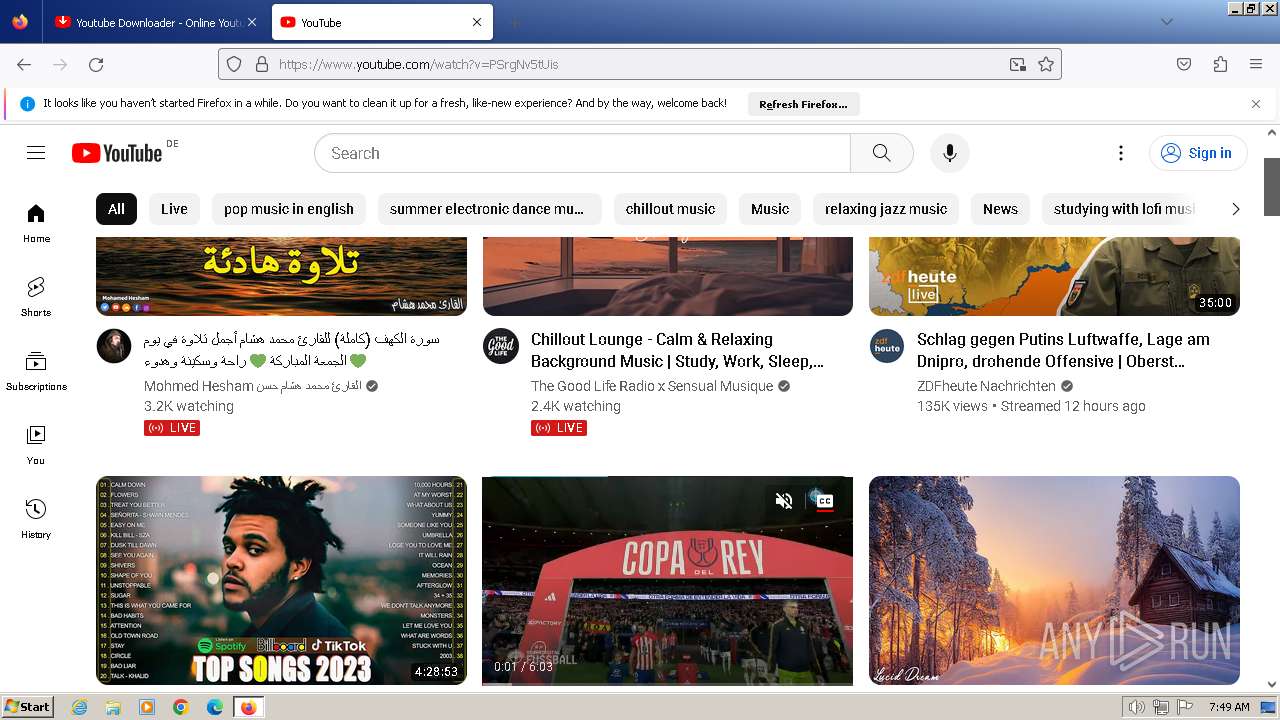The width and height of the screenshot is (1280, 720).
Task: Open the ZDFheute Nachrichten channel link
Action: click(x=986, y=386)
